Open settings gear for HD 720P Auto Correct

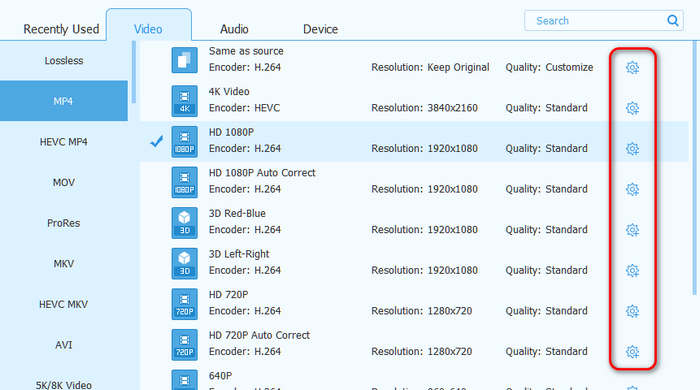coord(632,352)
